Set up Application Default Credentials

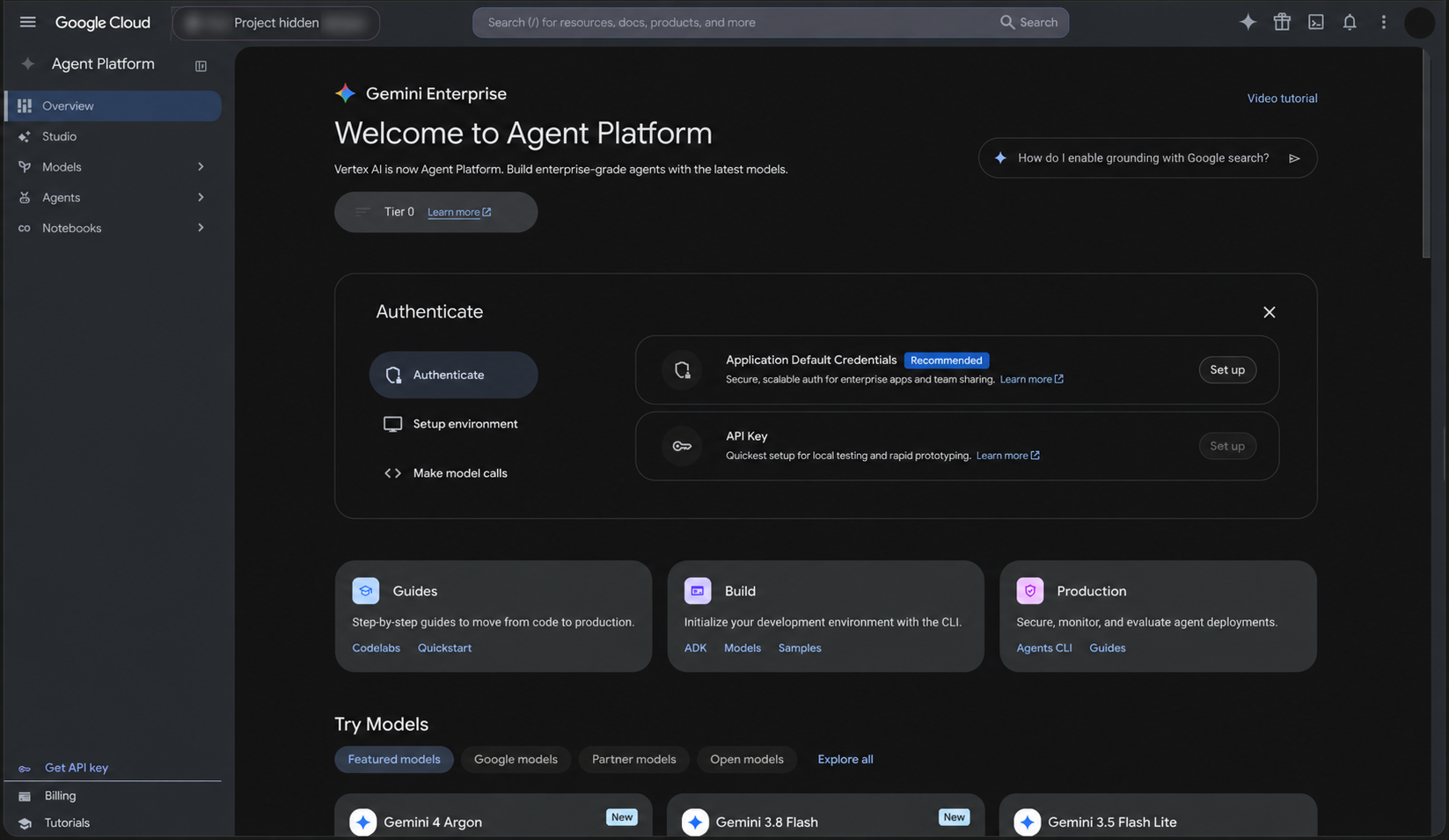click(1227, 369)
